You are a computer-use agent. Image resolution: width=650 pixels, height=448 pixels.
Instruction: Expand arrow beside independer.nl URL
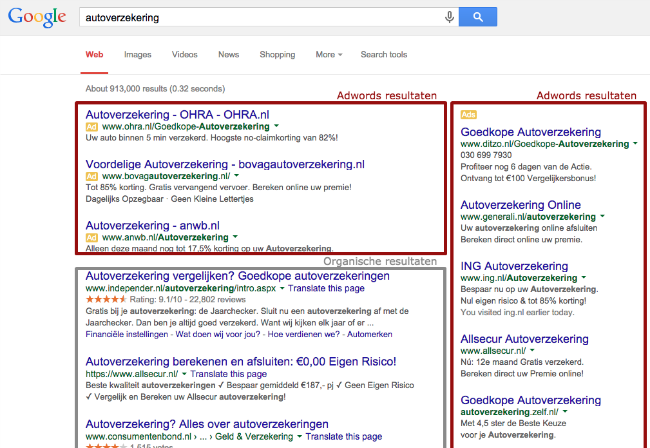pos(281,288)
